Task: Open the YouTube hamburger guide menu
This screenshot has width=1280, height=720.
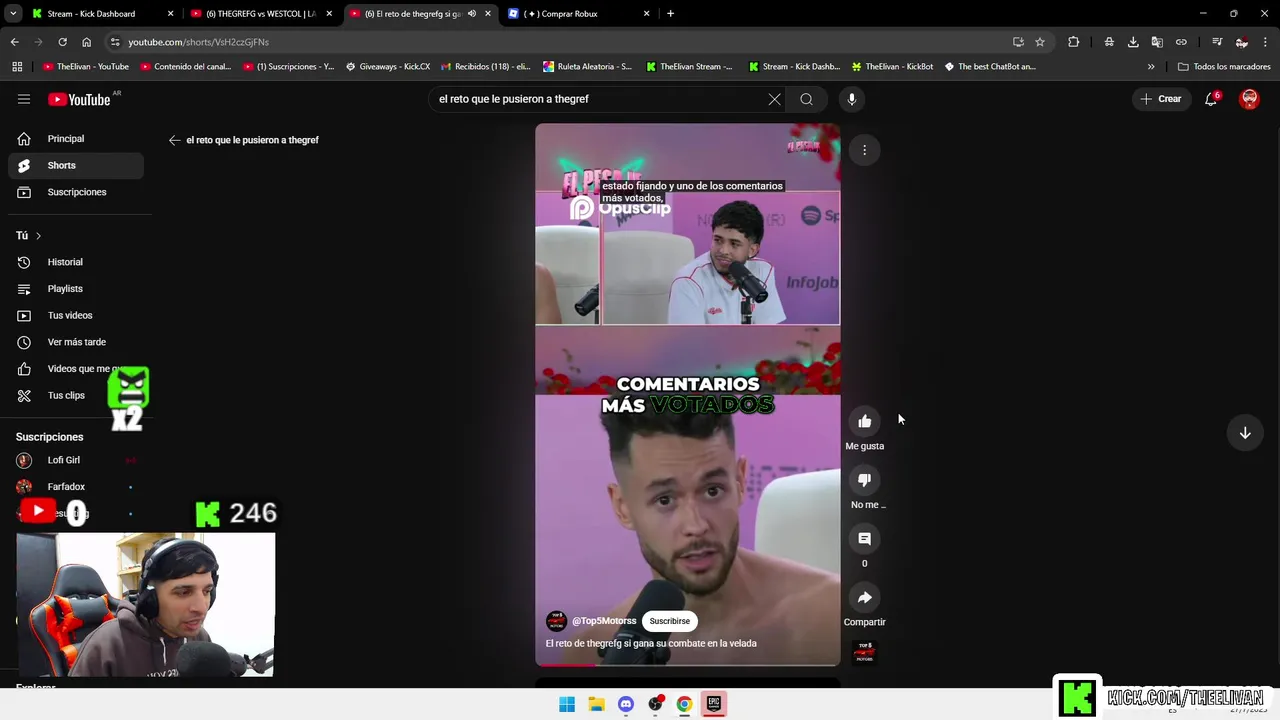Action: click(x=24, y=99)
